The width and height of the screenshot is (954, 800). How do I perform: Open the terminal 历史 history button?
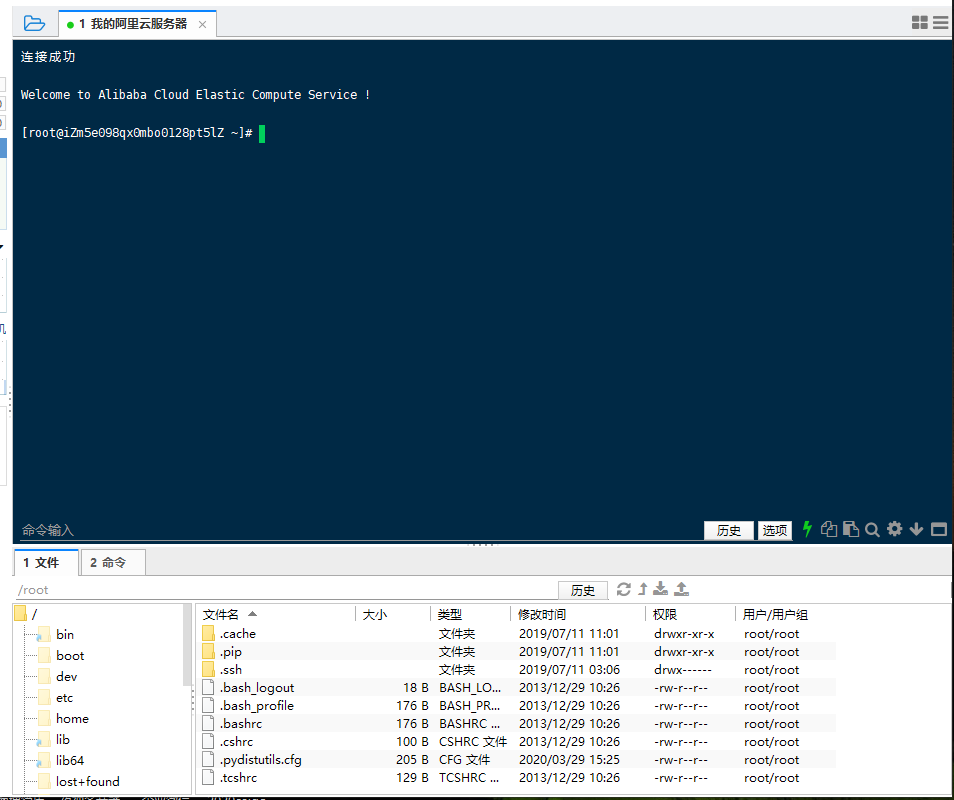(728, 530)
